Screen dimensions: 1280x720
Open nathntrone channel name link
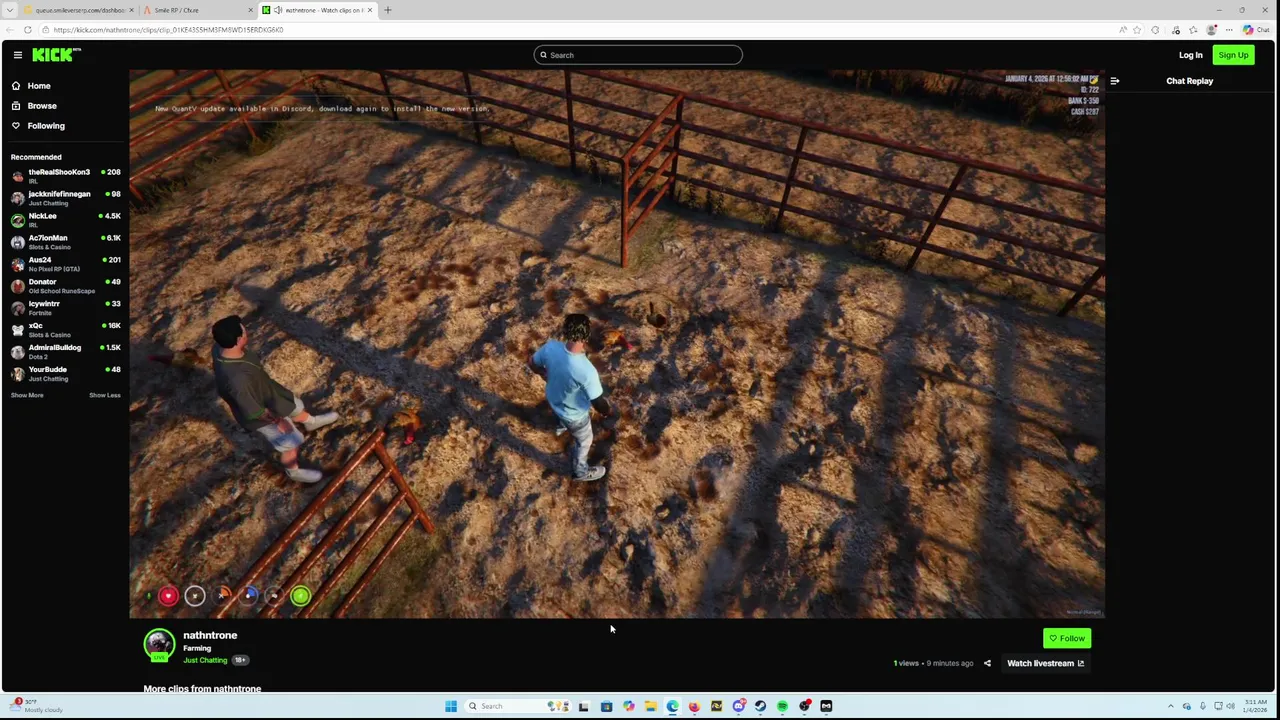210,635
